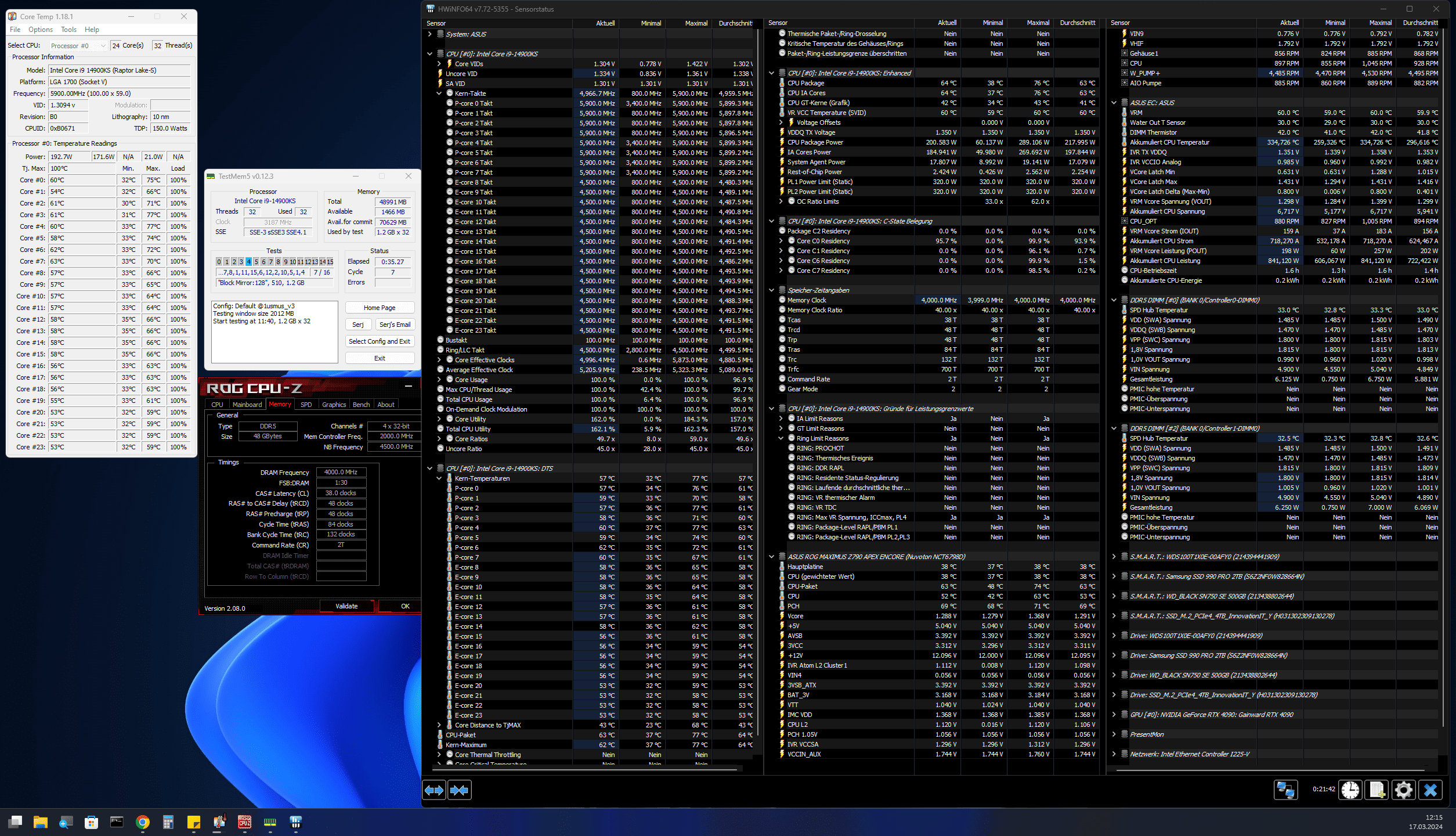Image resolution: width=1456 pixels, height=836 pixels.
Task: Click Select Config and Exit in TestMem5
Action: tap(380, 341)
